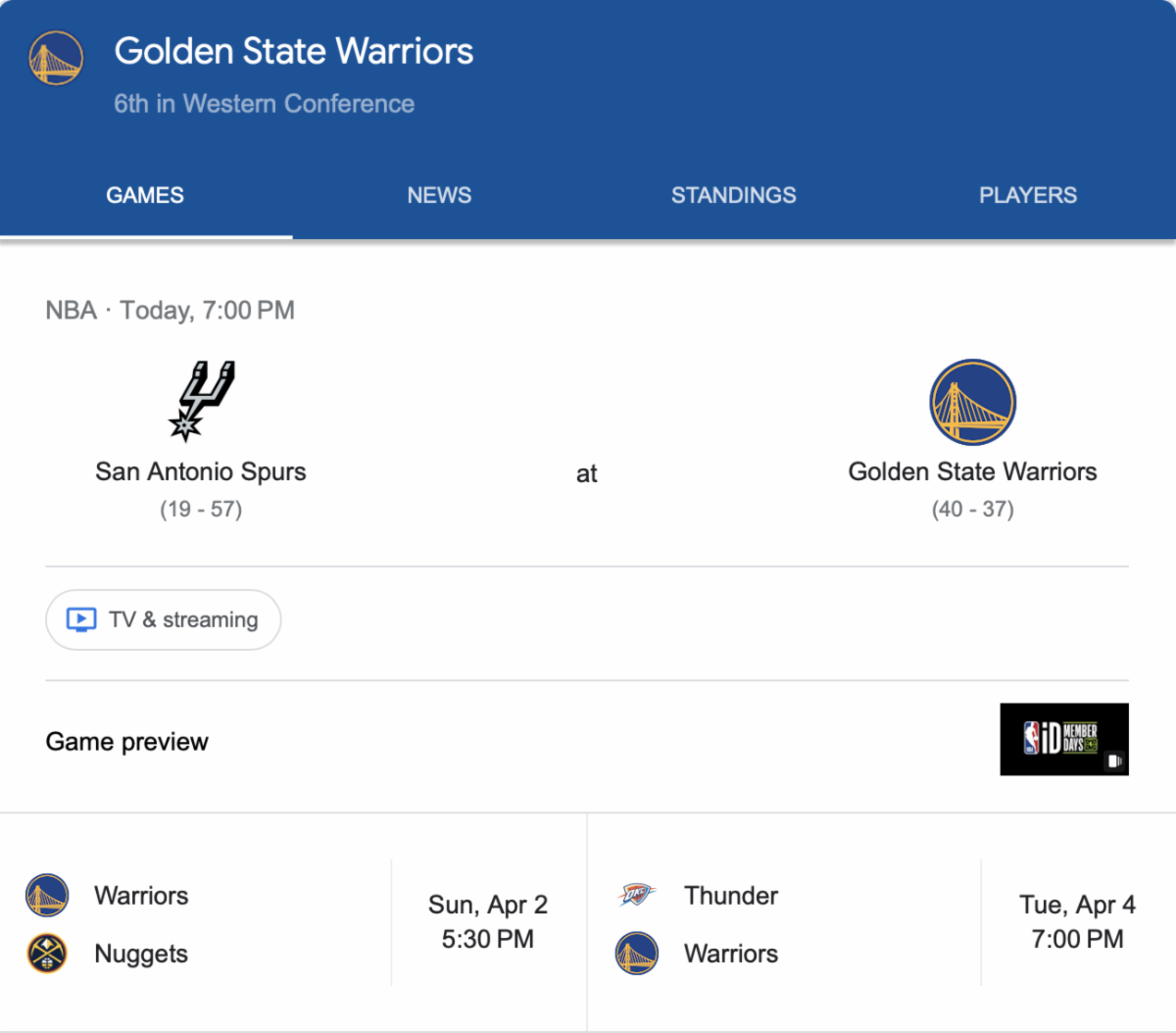Switch to the NEWS tab

439,195
